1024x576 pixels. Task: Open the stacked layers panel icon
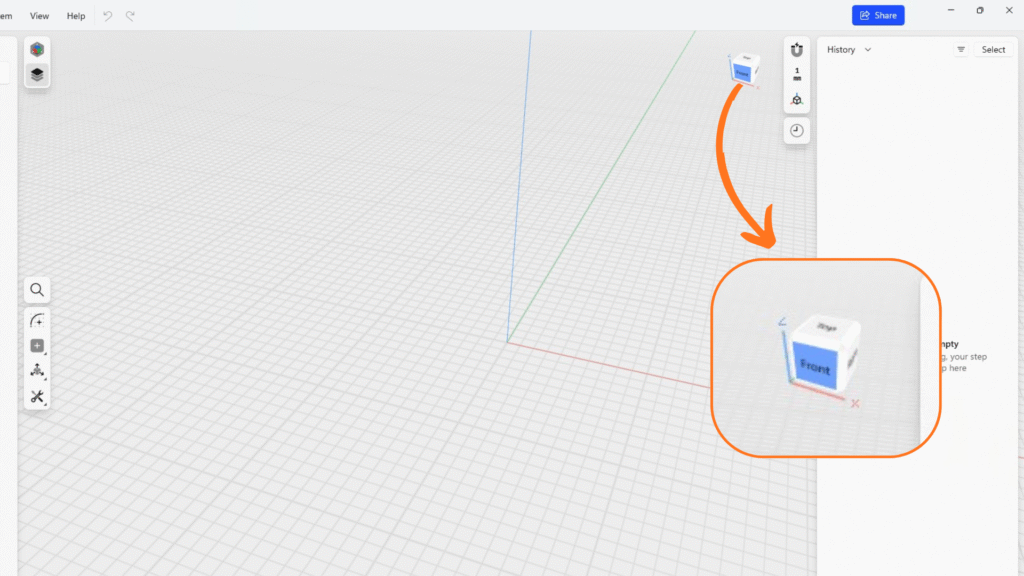point(37,74)
